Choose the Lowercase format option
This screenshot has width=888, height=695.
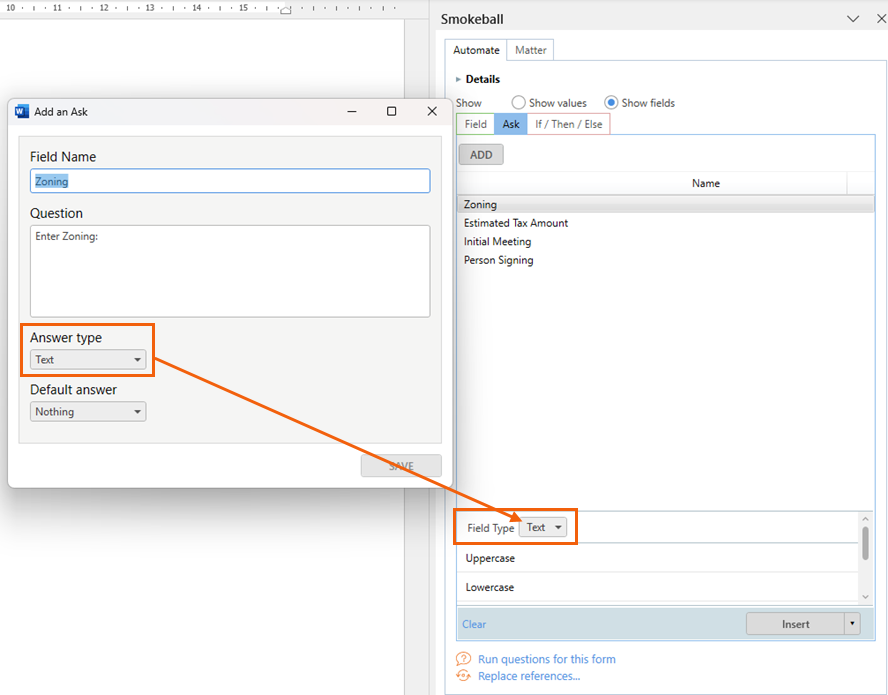[658, 587]
